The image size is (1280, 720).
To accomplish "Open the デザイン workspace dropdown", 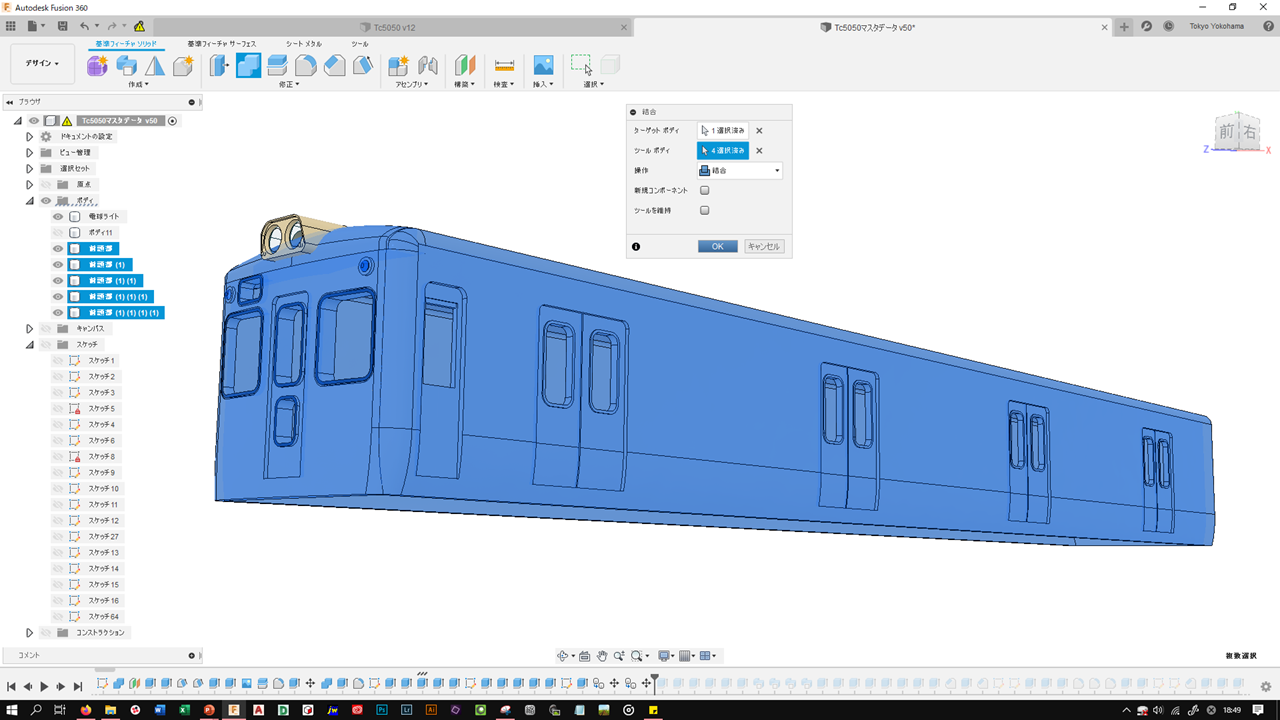I will (42, 64).
